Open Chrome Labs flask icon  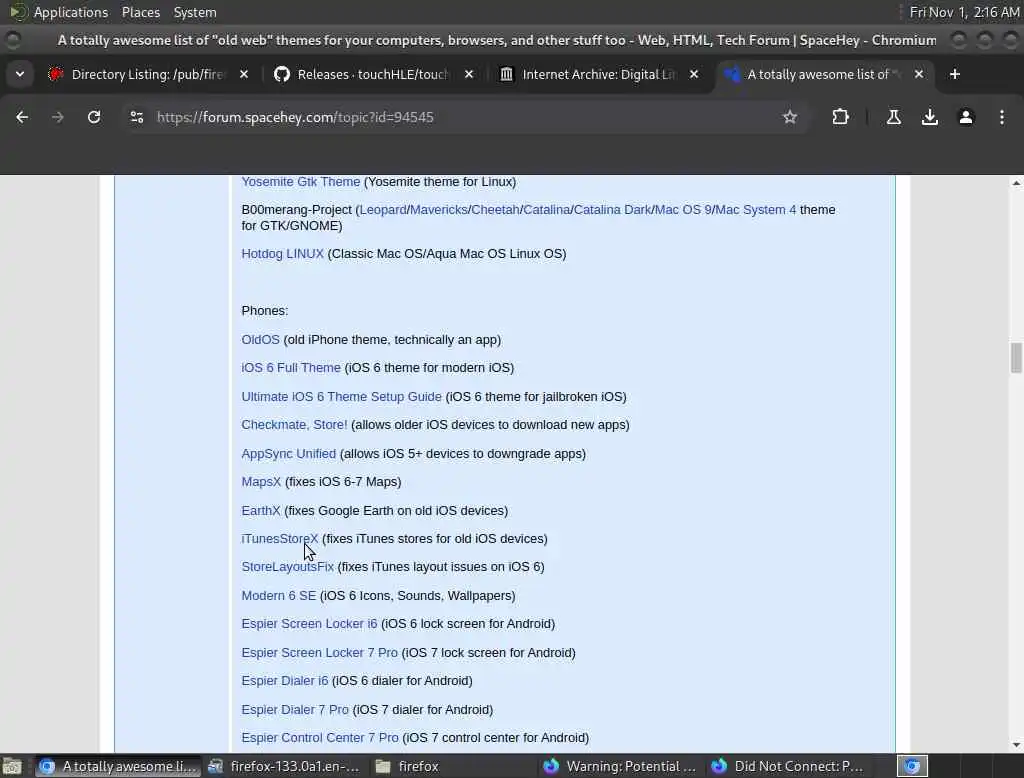coord(893,117)
